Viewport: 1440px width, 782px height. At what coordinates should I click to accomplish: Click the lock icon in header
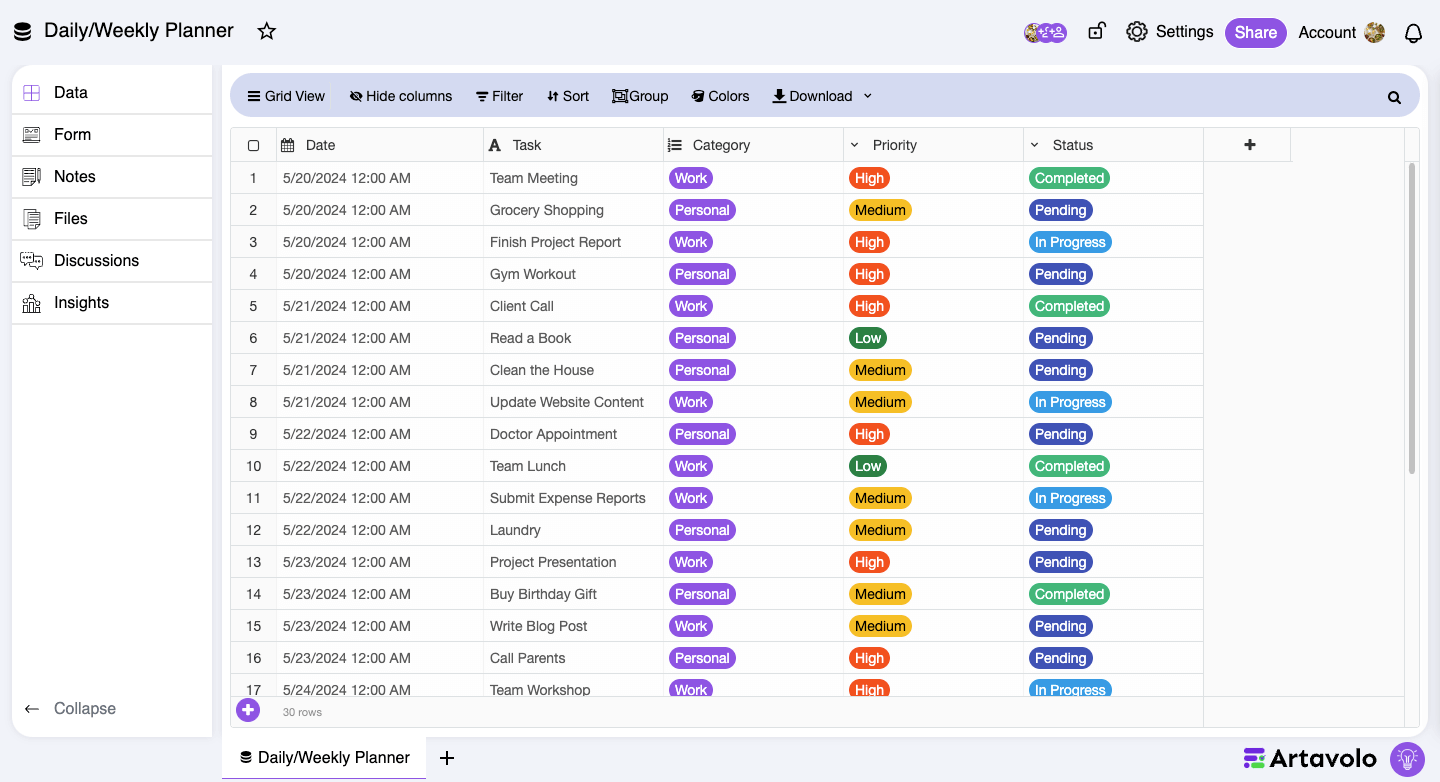point(1097,31)
